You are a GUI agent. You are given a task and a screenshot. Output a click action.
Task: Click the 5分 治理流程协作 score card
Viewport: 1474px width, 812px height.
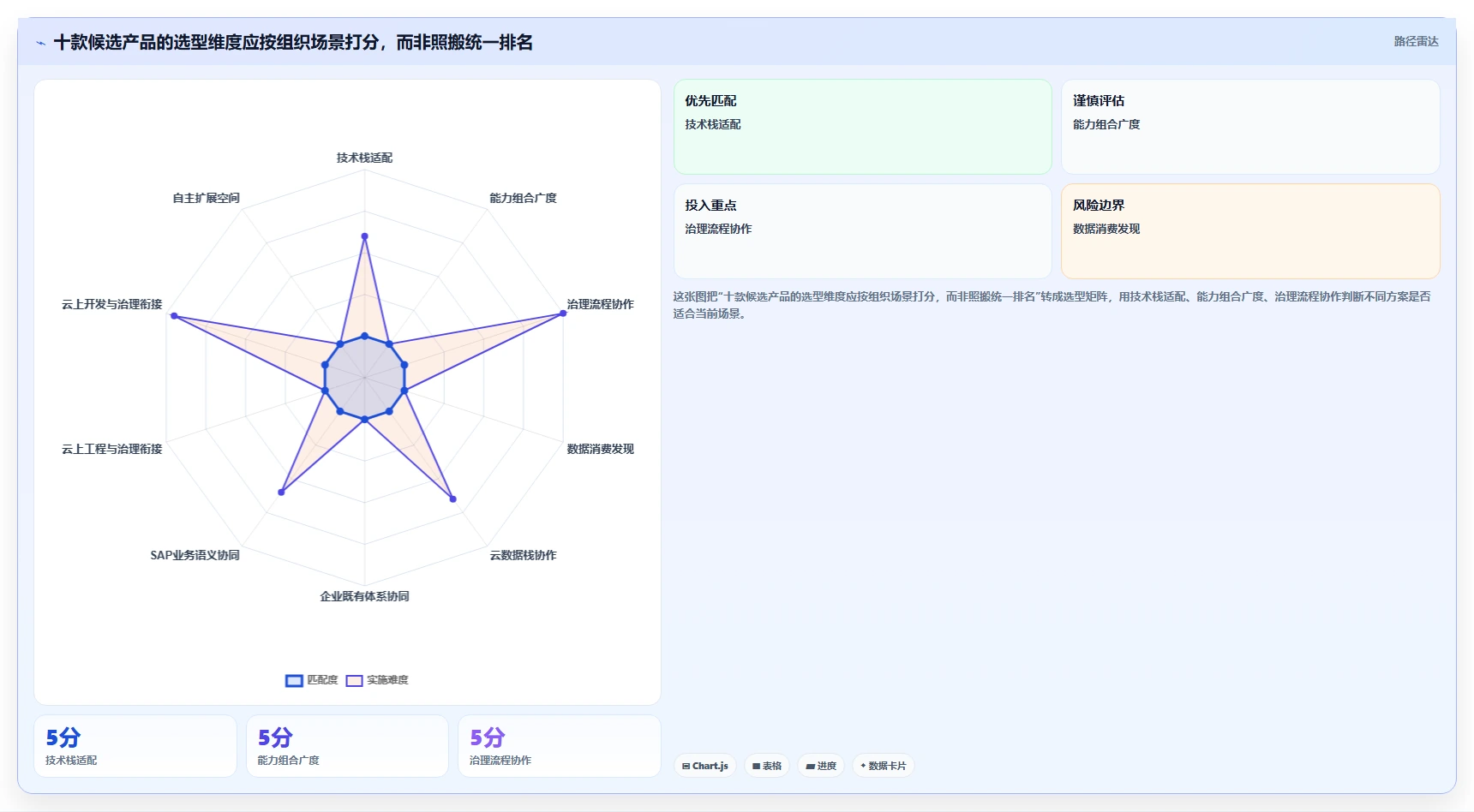coord(560,746)
